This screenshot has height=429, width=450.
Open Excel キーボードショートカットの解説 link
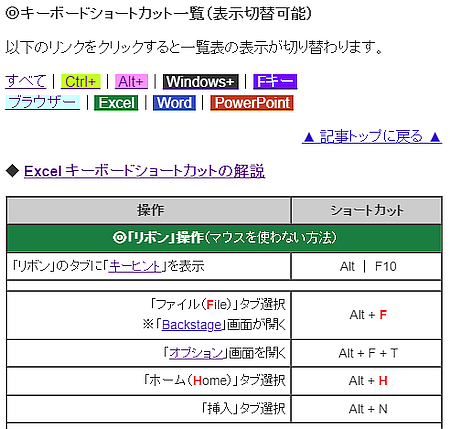coord(144,171)
